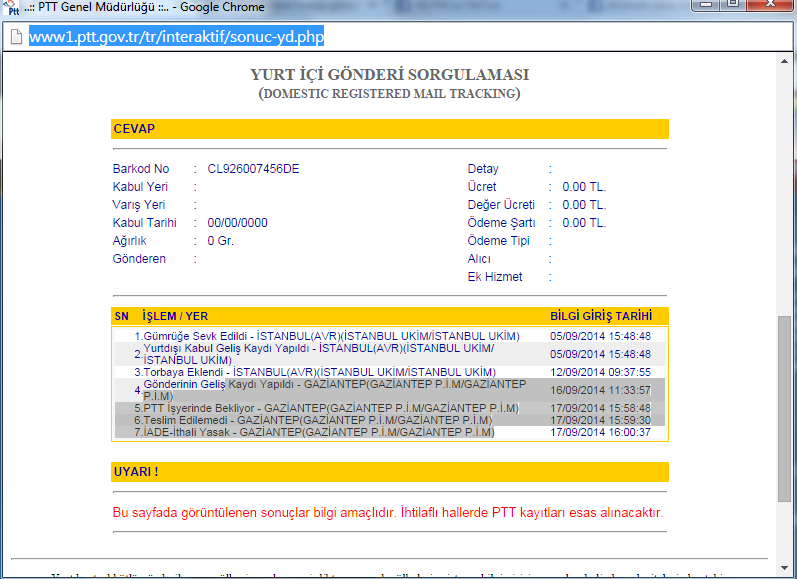Close the PTT tracking popup window
Screen dimensions: 797x579
(x=770, y=4)
